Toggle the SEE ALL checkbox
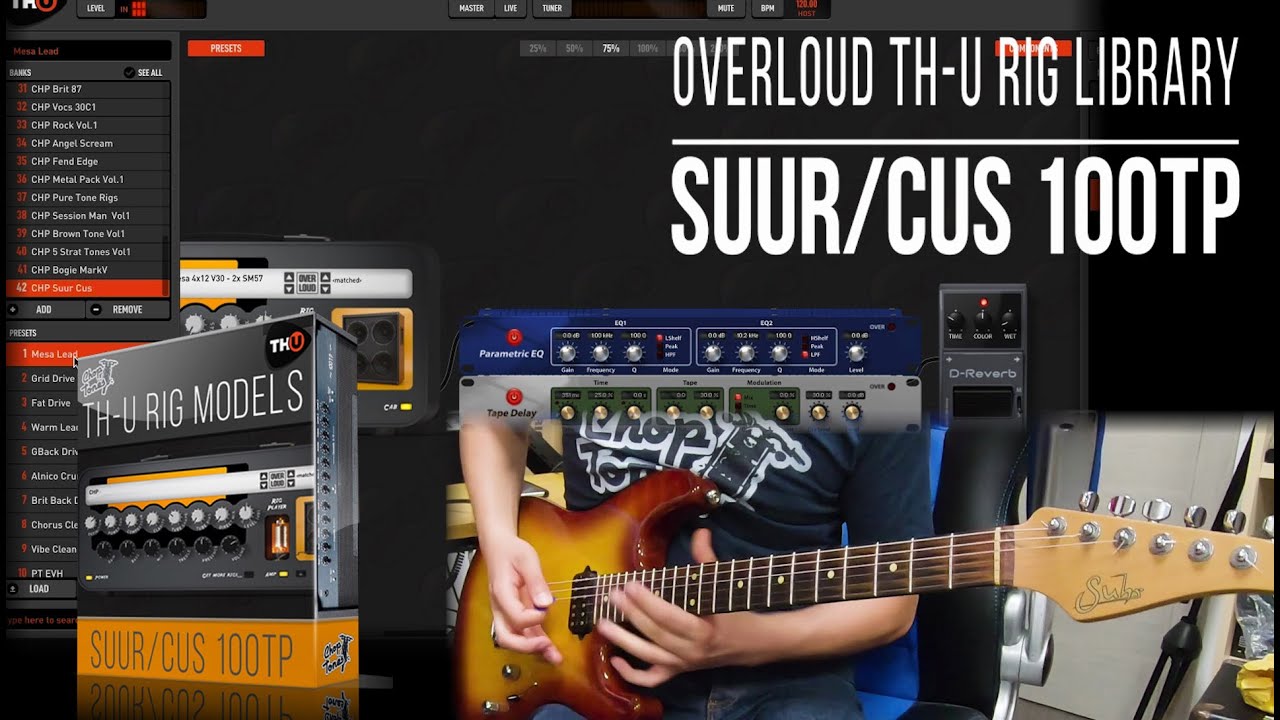This screenshot has height=720, width=1280. click(129, 73)
